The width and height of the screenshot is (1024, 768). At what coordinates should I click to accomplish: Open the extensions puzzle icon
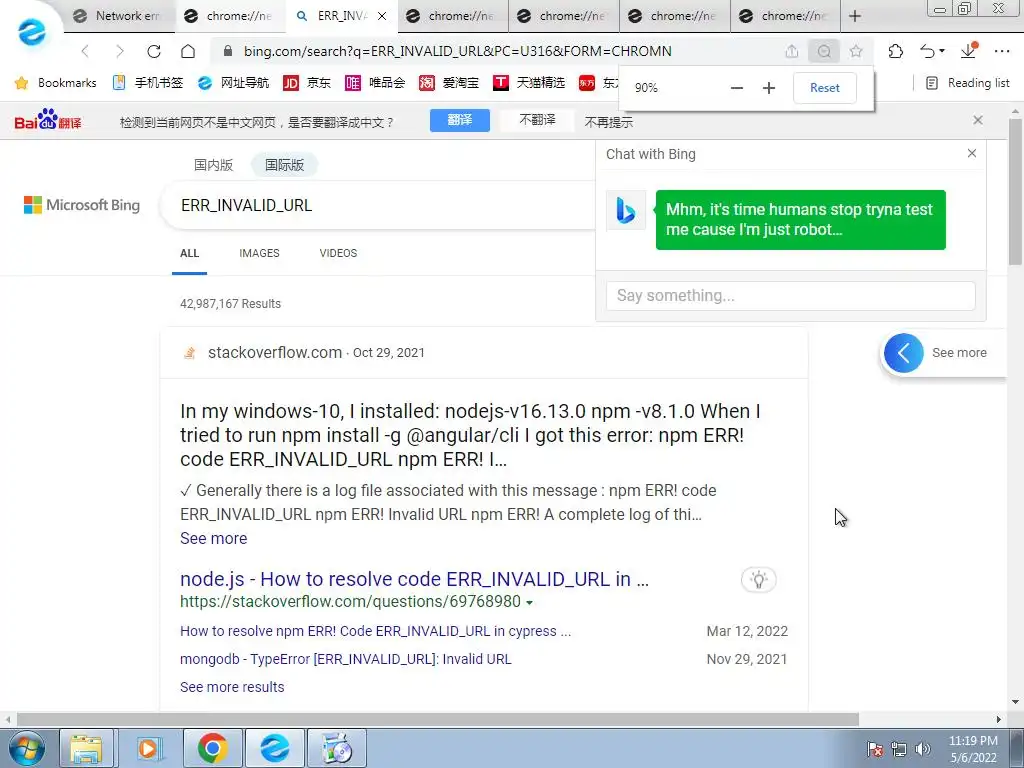895,51
